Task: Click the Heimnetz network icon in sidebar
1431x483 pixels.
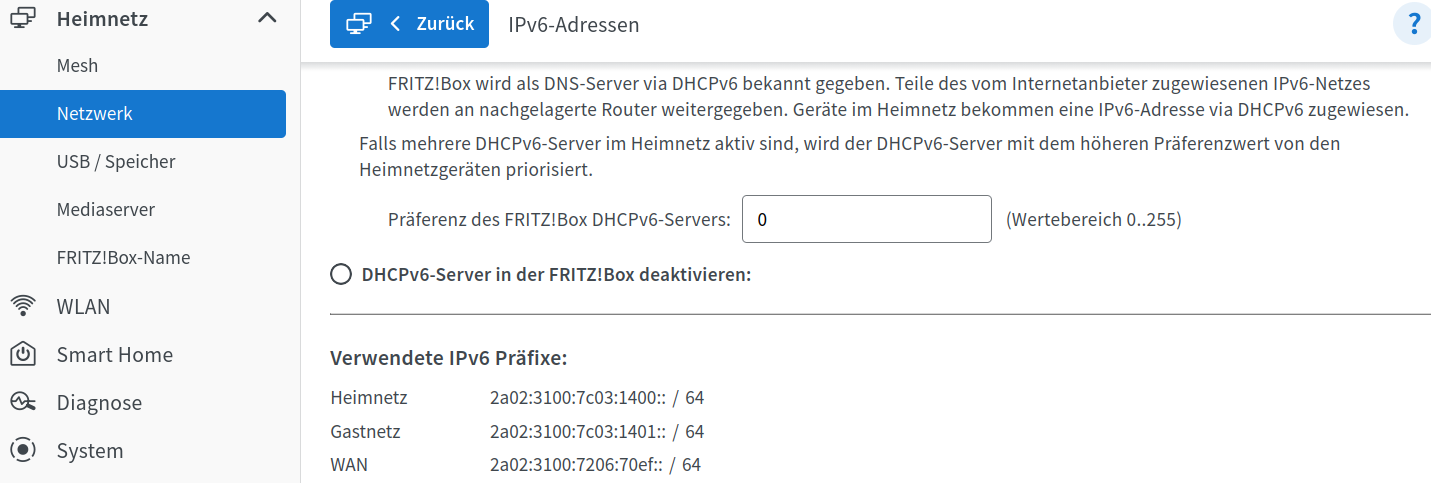Action: pos(22,18)
